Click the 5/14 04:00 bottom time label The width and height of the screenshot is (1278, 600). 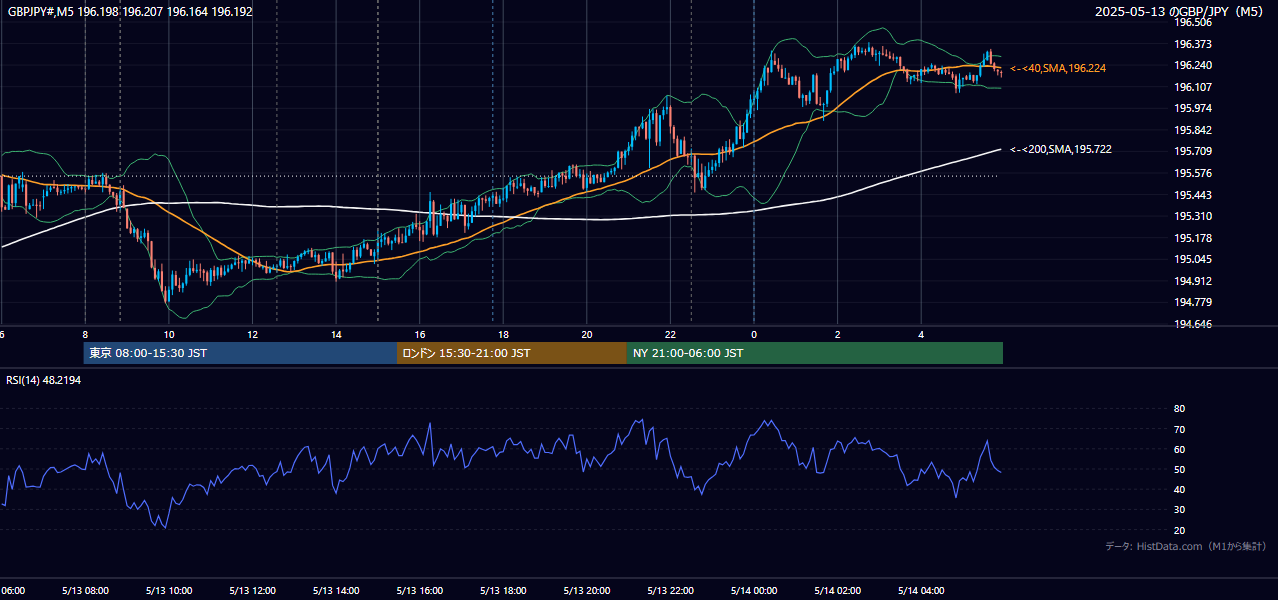pyautogui.click(x=921, y=591)
